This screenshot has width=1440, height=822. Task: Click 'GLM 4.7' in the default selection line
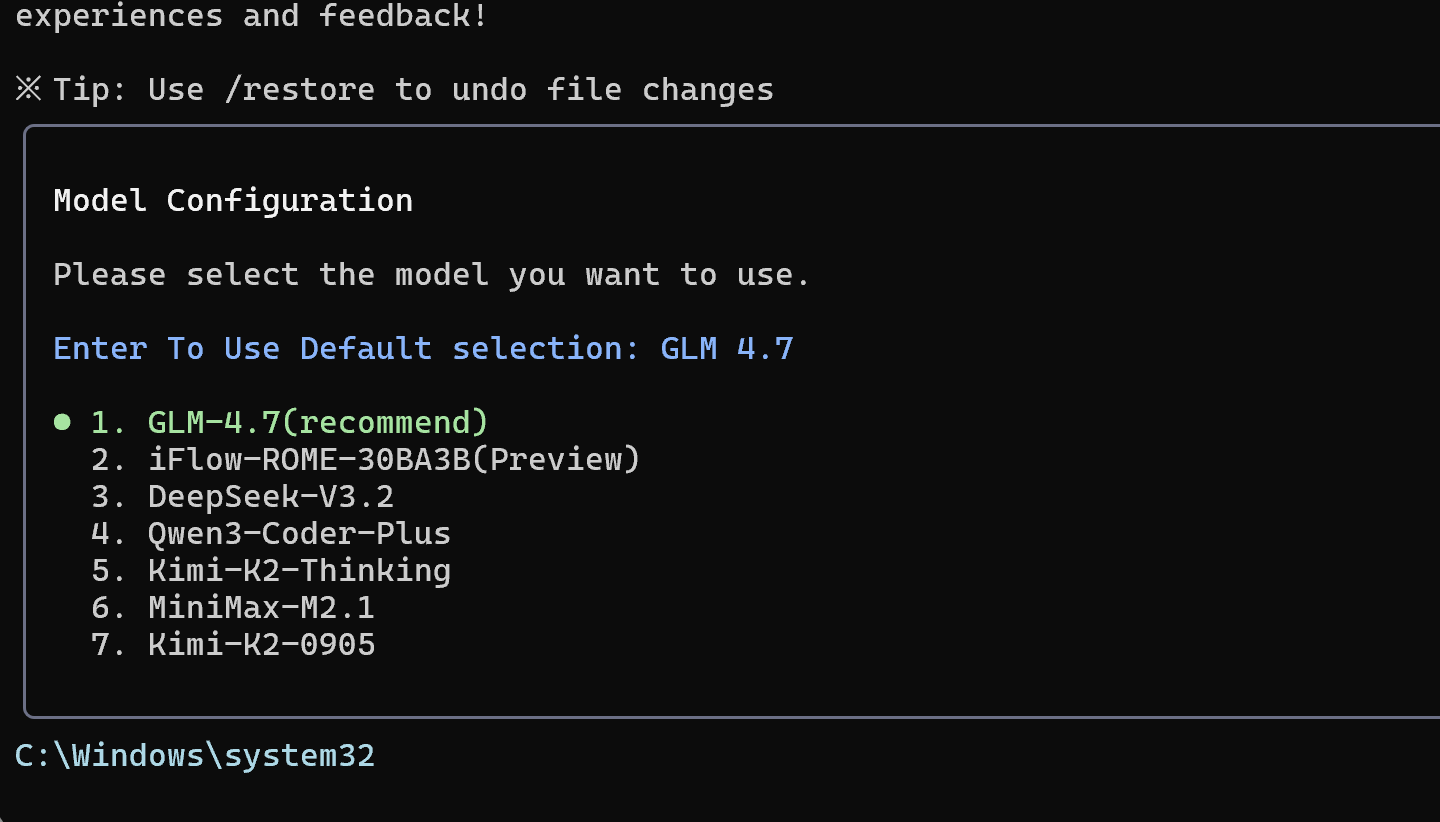coord(727,348)
